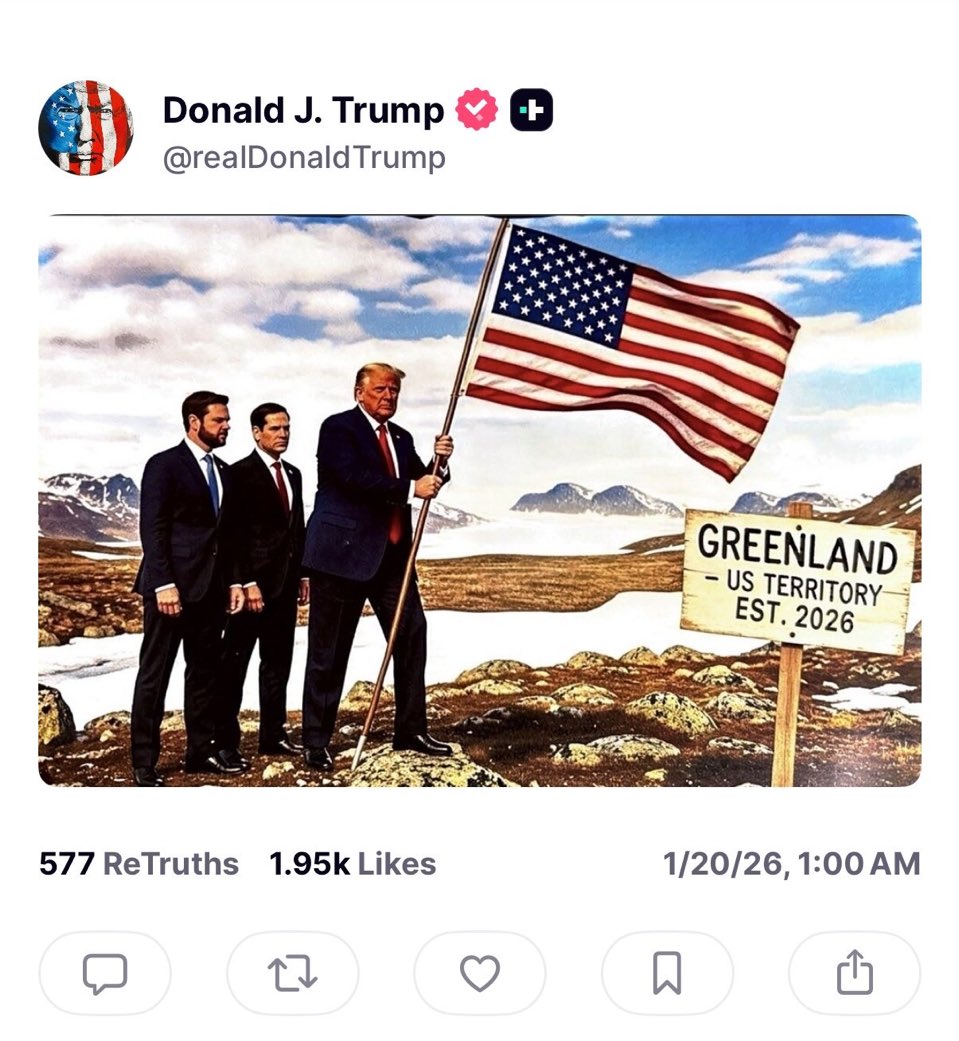Click the snowy mountains in image background

594,501
